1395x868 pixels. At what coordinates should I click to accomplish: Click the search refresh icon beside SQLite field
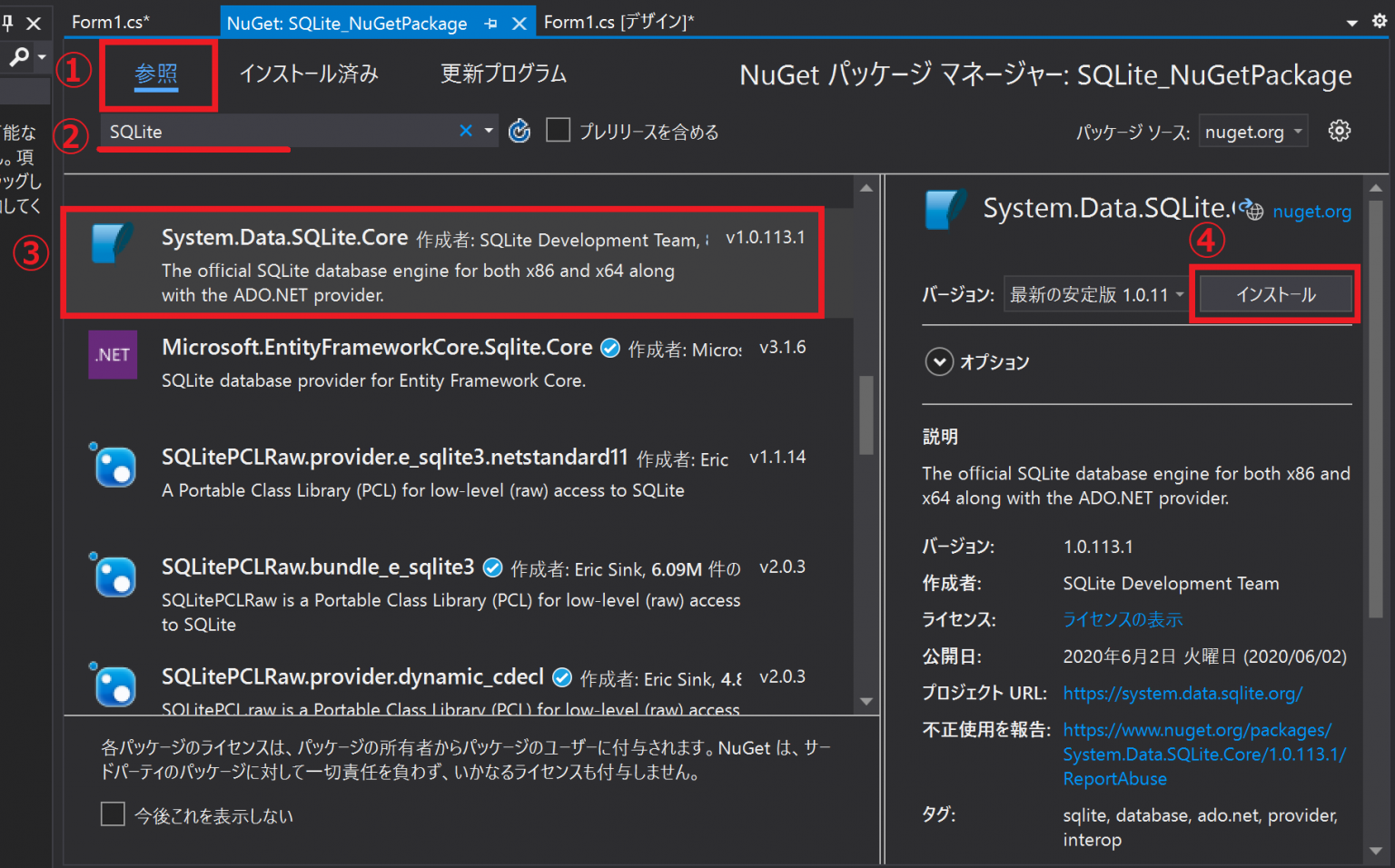(519, 130)
